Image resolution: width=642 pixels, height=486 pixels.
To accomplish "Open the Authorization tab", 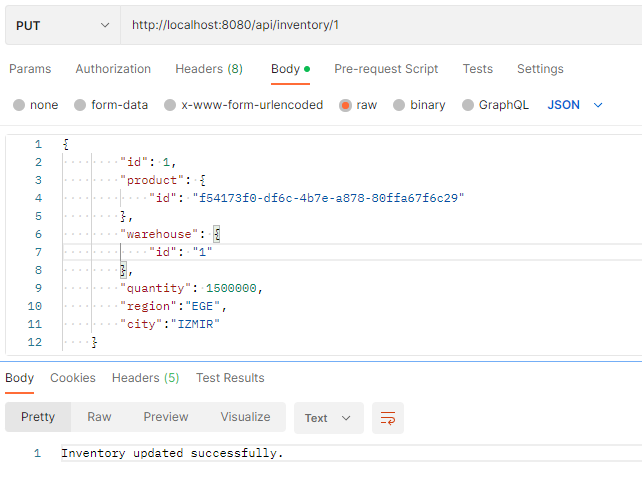I will [x=113, y=69].
